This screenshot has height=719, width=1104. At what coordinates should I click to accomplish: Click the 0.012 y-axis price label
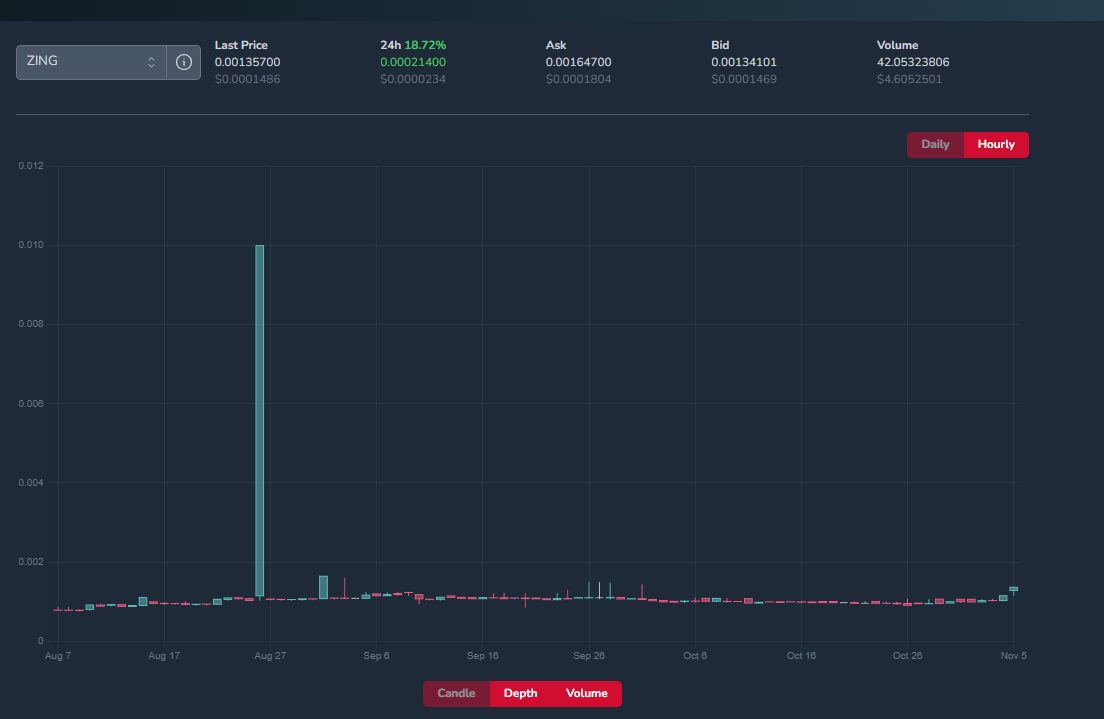click(31, 165)
